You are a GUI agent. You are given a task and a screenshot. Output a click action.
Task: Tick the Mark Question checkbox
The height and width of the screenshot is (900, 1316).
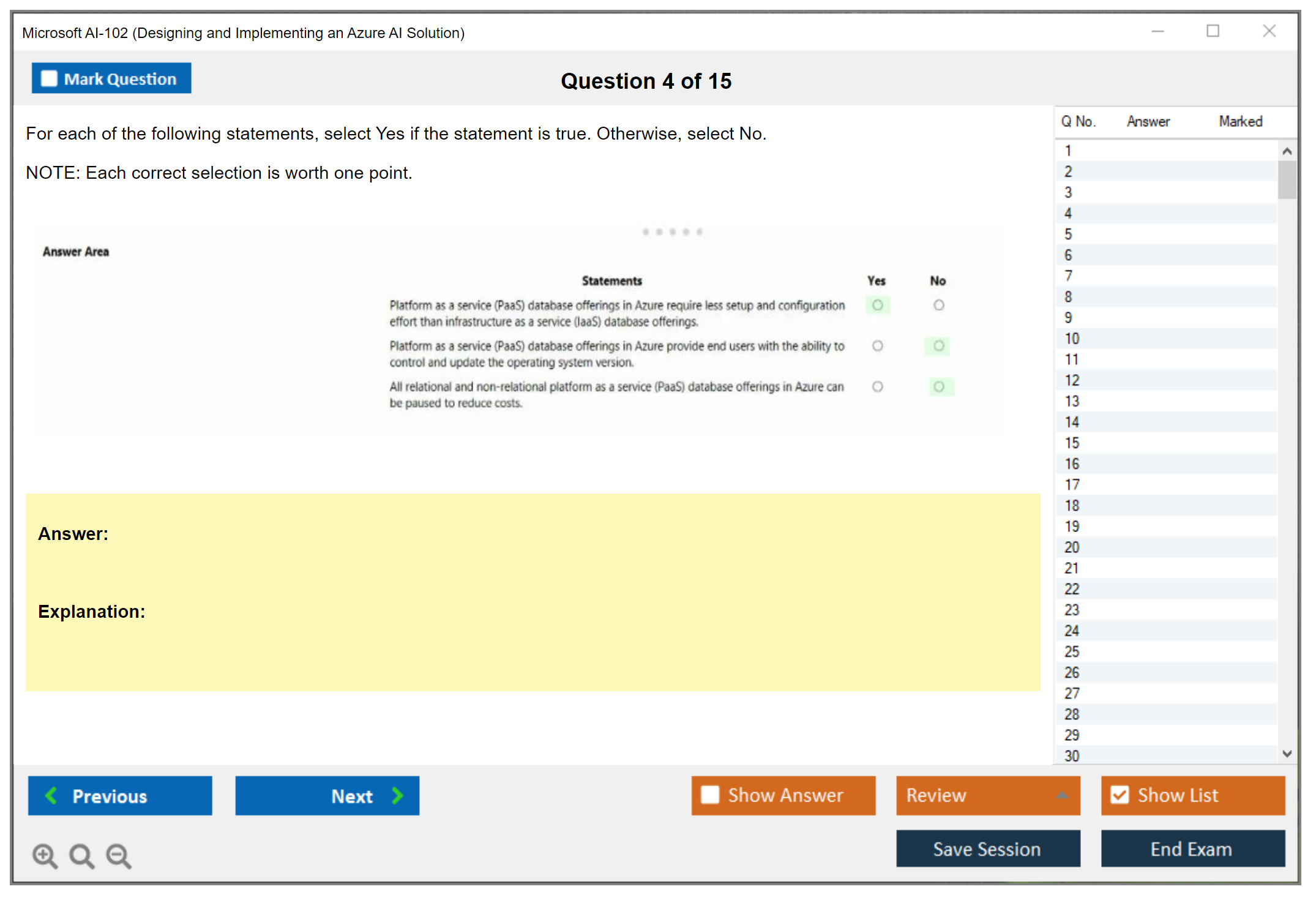49,79
